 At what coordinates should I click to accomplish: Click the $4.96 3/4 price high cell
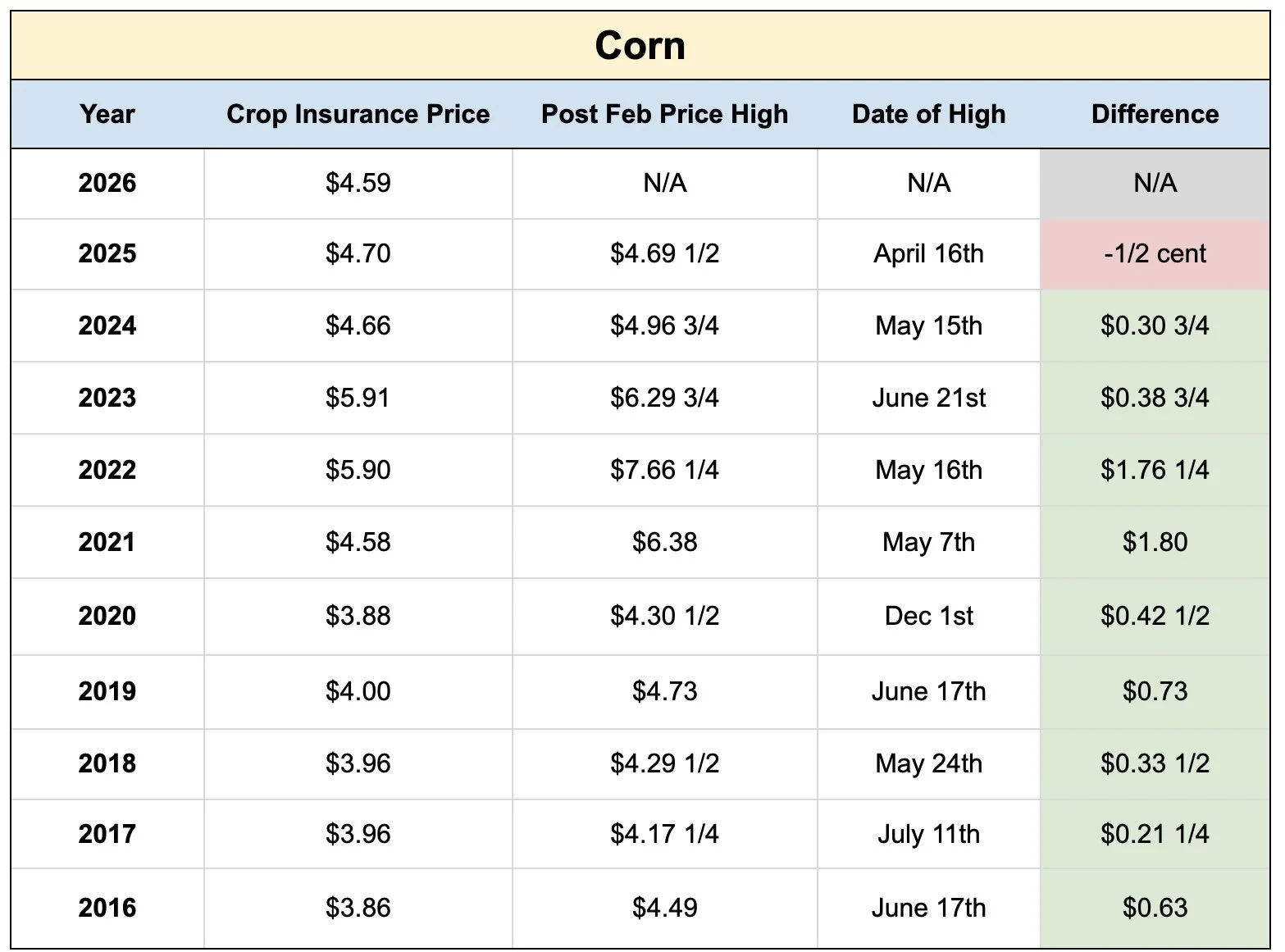(664, 326)
